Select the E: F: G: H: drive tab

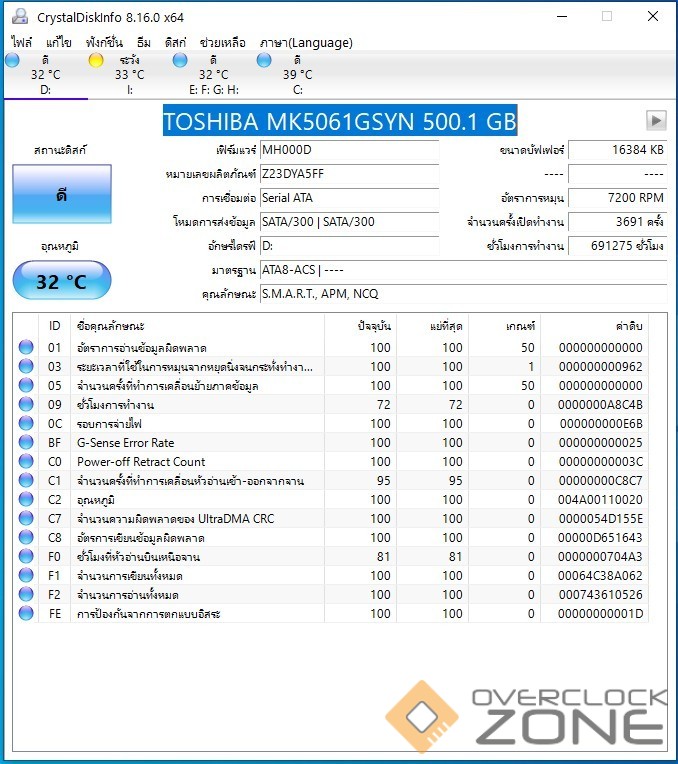tap(213, 75)
